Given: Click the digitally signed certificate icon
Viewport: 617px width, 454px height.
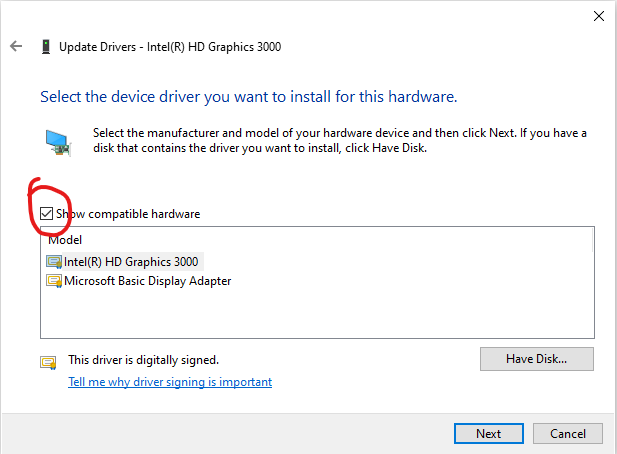Looking at the screenshot, I should (x=48, y=362).
